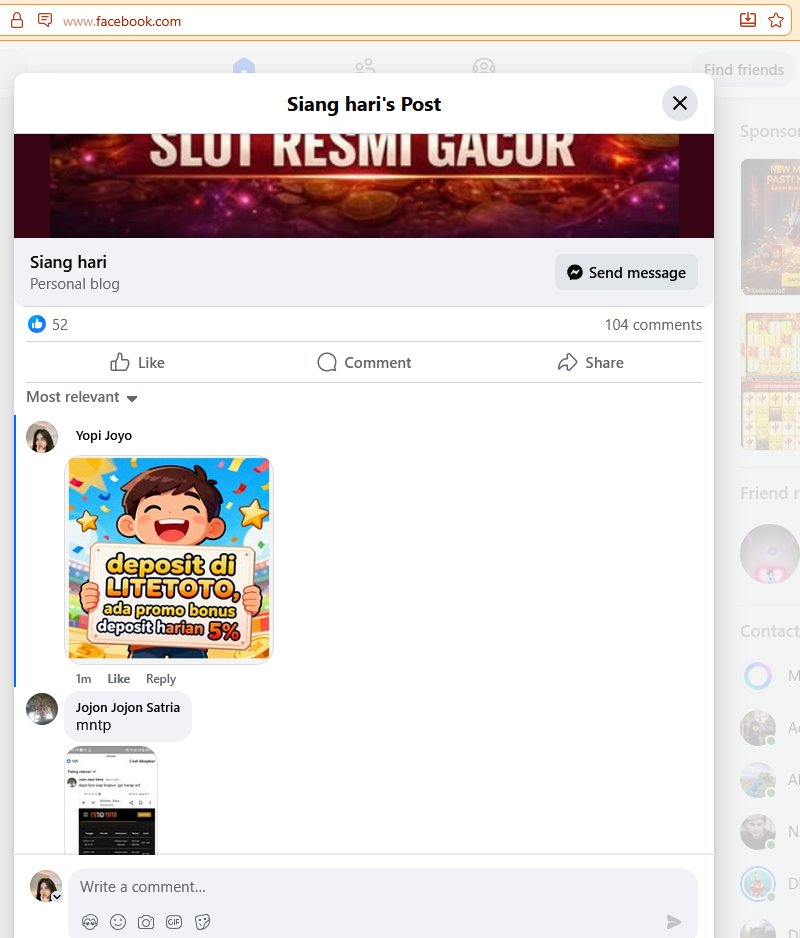This screenshot has height=938, width=800.
Task: Open the SLOT RESMI GACOR post image
Action: click(x=364, y=185)
